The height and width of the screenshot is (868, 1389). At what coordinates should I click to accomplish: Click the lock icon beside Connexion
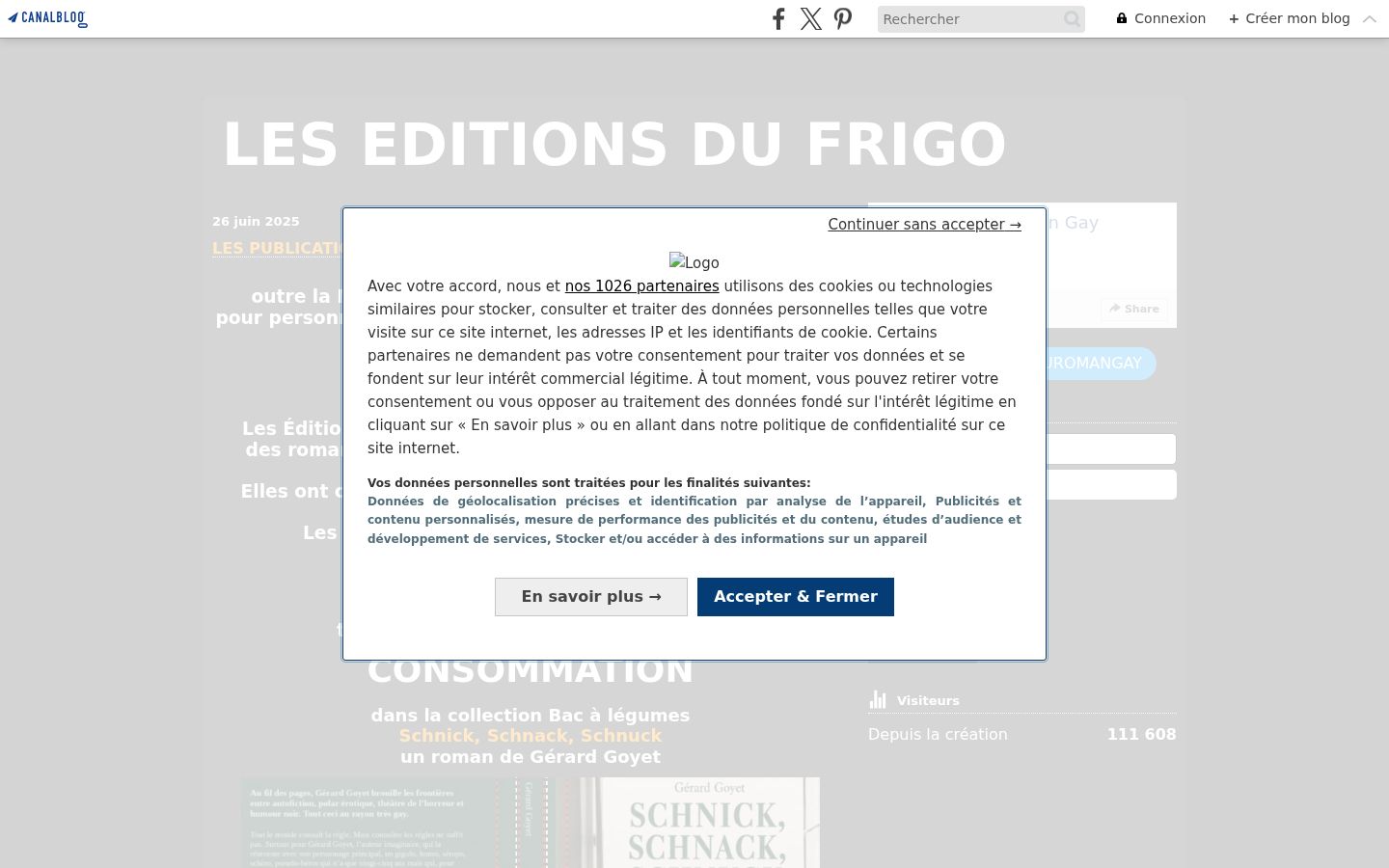point(1122,18)
